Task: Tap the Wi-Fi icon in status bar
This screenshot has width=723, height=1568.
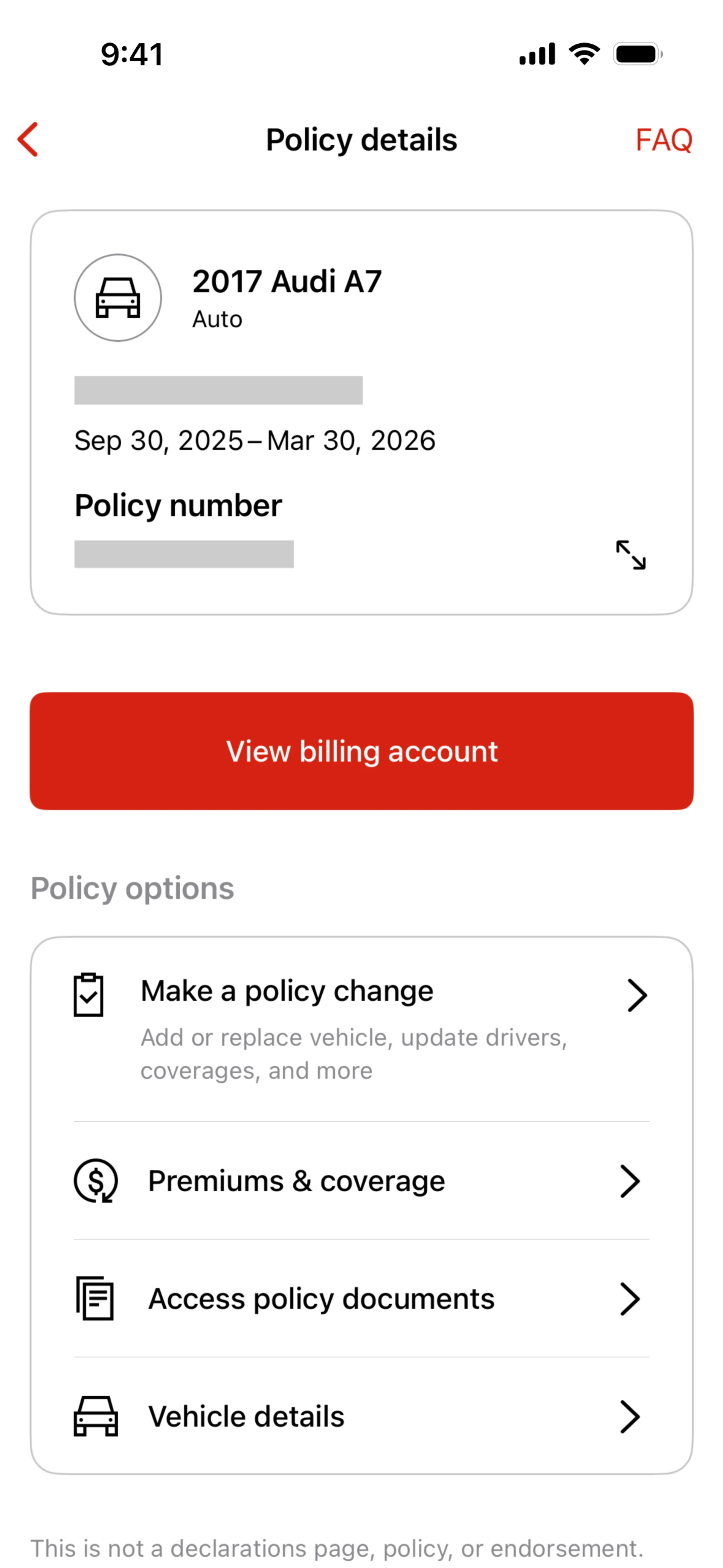Action: pos(584,54)
